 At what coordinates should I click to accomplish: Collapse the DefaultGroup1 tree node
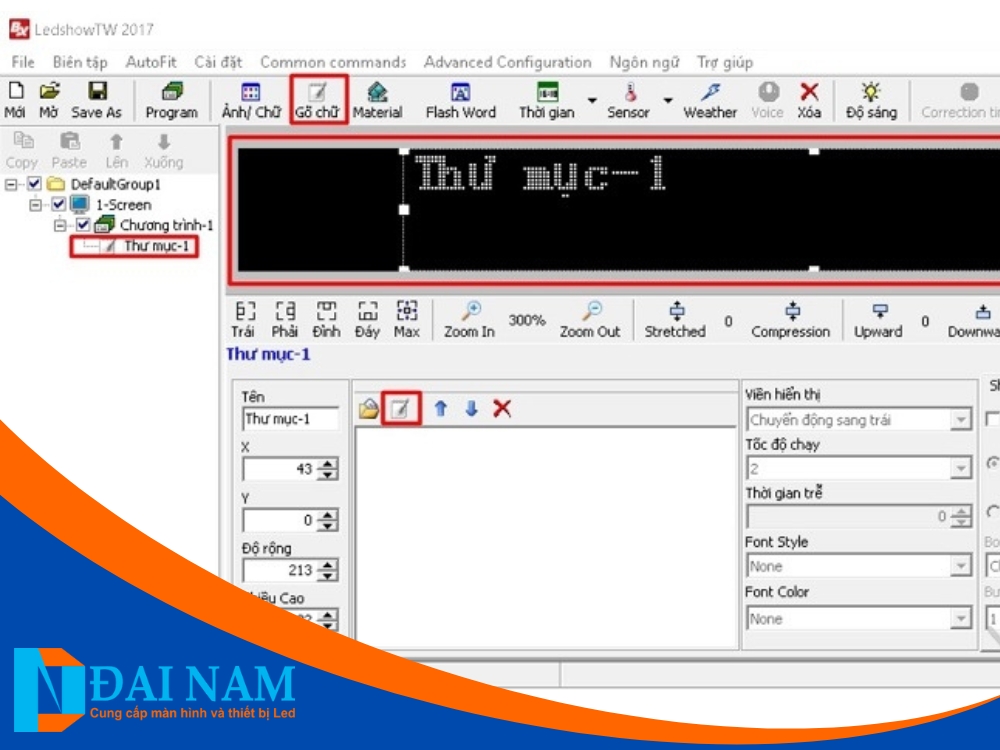click(x=11, y=185)
